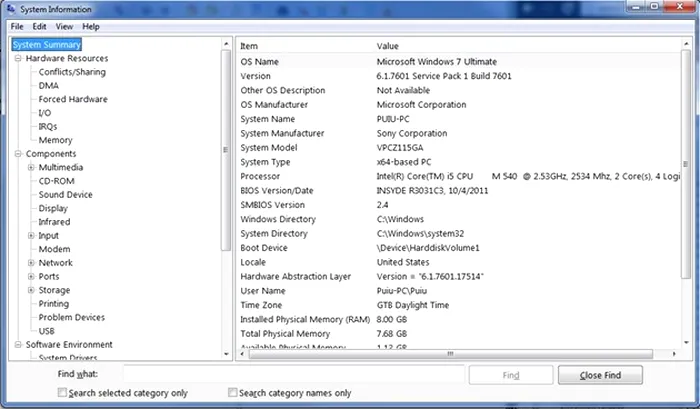Expand the Multimedia node
Screen dimensions: 700x409
tap(31, 167)
